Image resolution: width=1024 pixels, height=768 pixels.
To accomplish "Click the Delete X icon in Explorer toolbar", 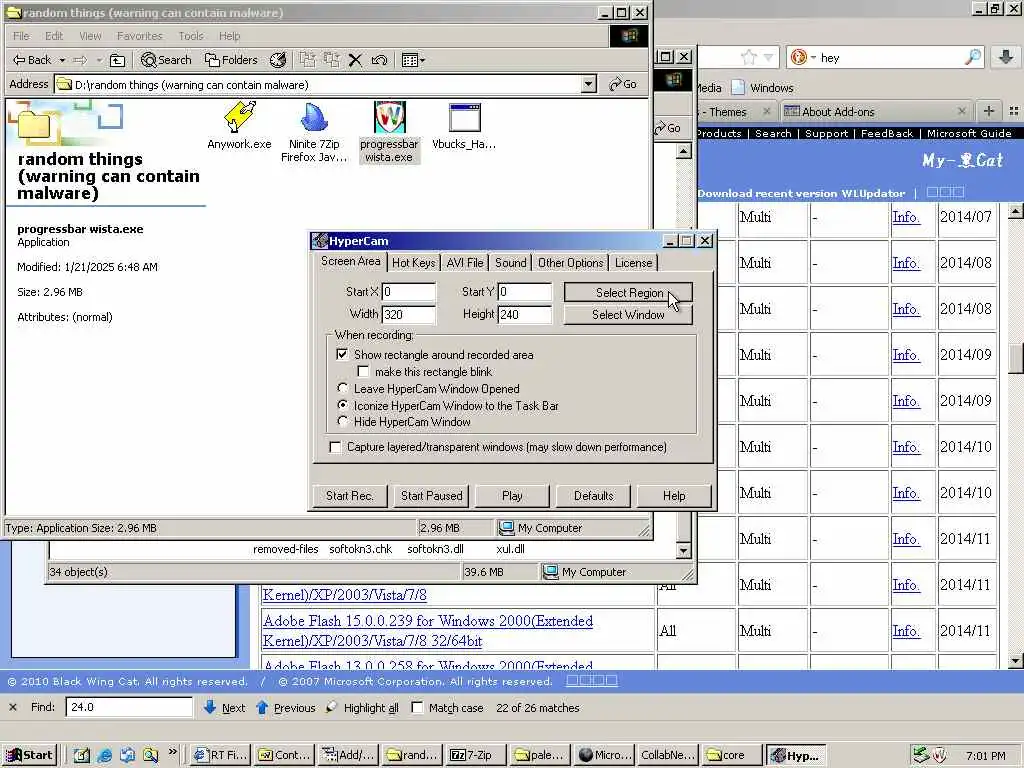I will click(355, 60).
